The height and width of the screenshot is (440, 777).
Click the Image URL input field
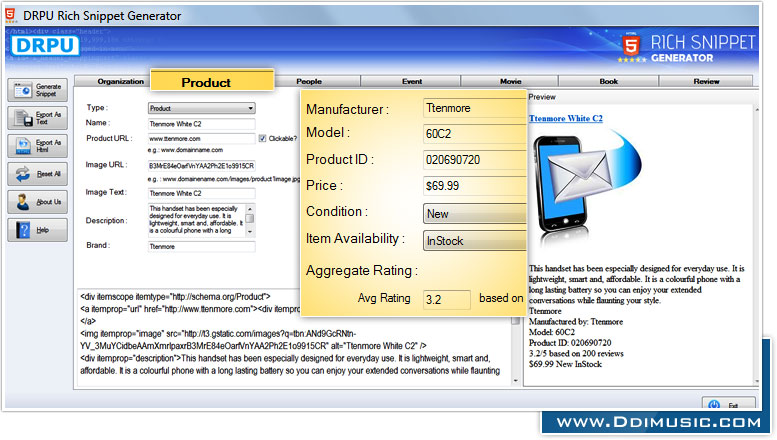click(202, 165)
